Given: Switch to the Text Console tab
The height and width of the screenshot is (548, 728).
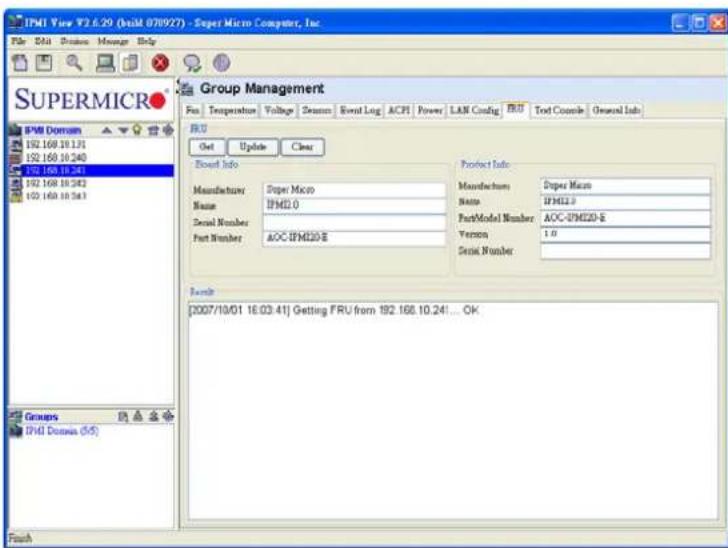Looking at the screenshot, I should point(559,110).
